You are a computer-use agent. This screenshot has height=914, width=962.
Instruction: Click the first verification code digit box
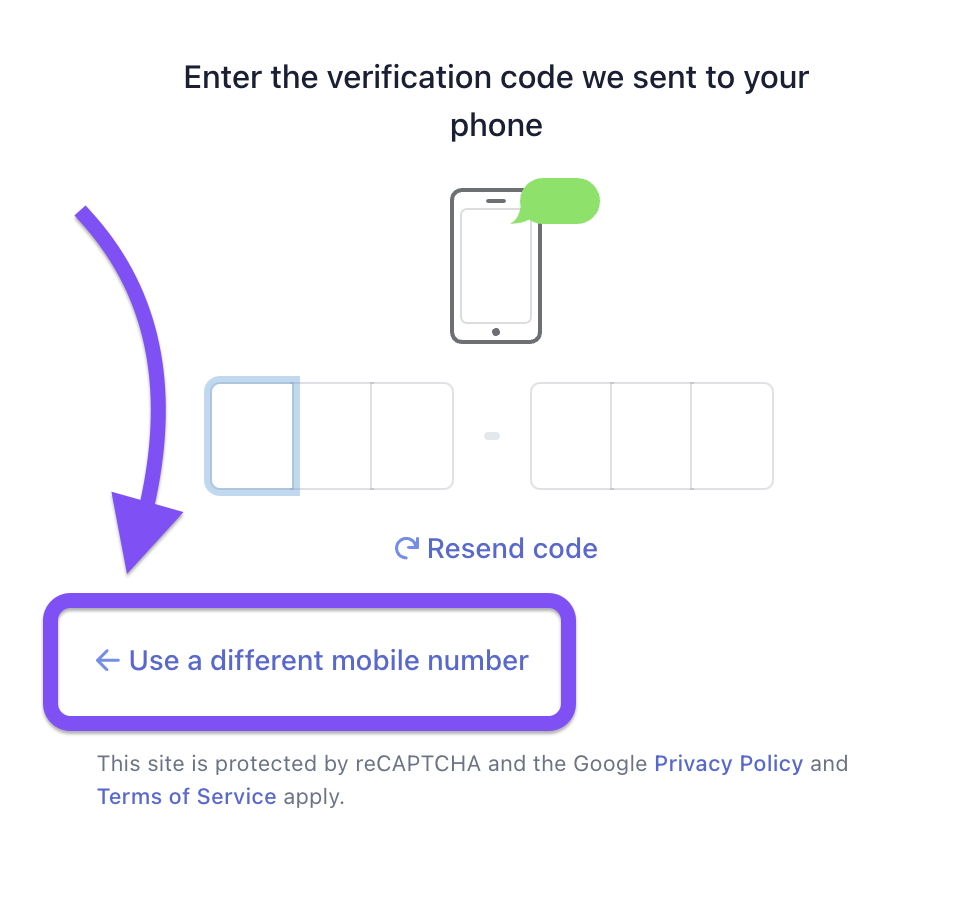coord(251,435)
